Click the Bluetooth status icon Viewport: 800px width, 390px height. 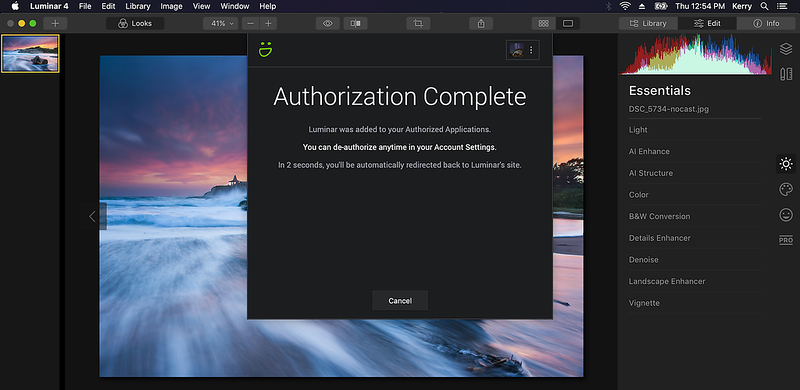point(608,6)
